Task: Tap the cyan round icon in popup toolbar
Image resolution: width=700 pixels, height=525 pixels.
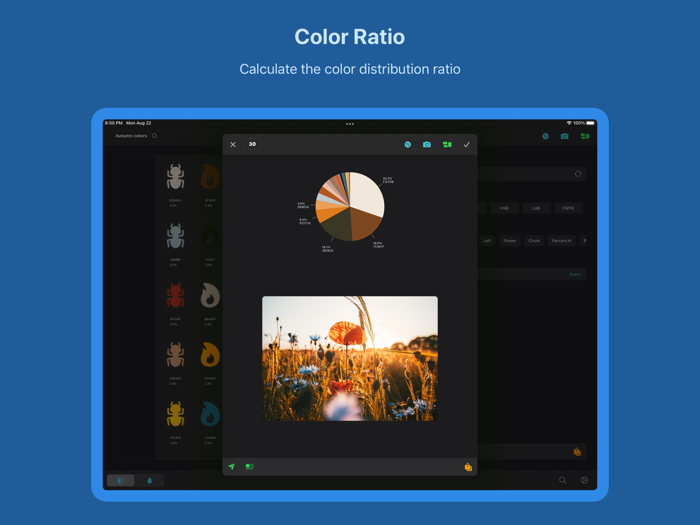Action: (x=408, y=144)
